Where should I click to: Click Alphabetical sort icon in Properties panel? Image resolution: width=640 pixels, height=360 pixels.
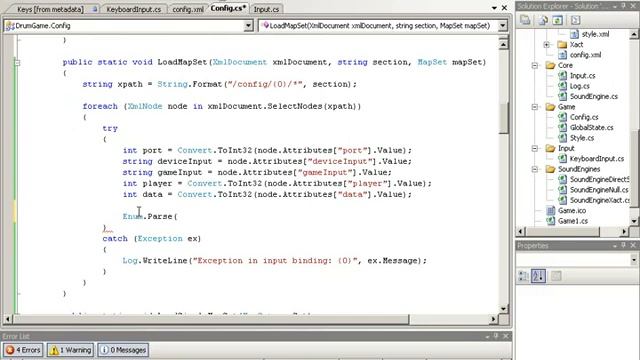tap(538, 276)
